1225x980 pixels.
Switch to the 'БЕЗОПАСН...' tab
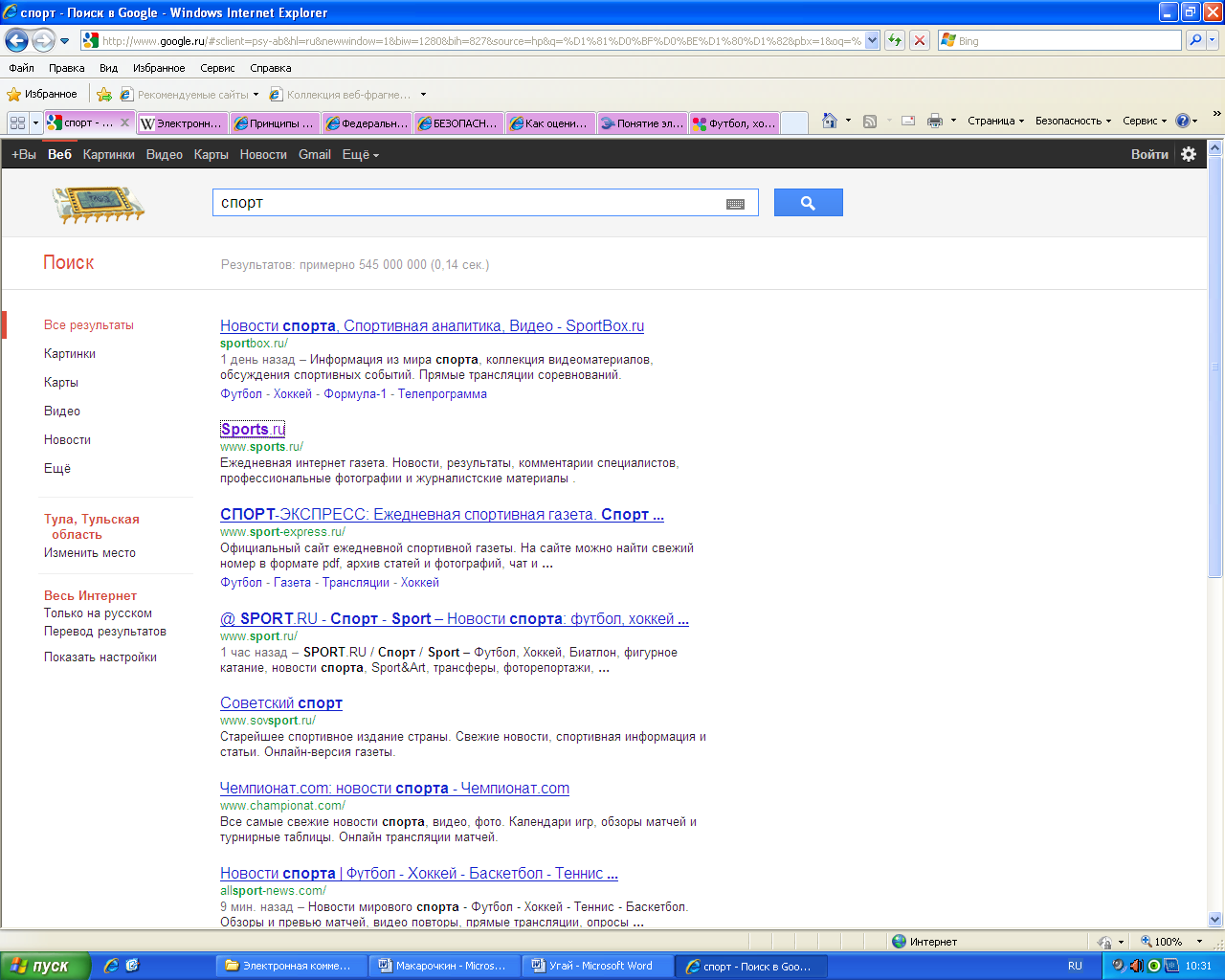(x=458, y=123)
